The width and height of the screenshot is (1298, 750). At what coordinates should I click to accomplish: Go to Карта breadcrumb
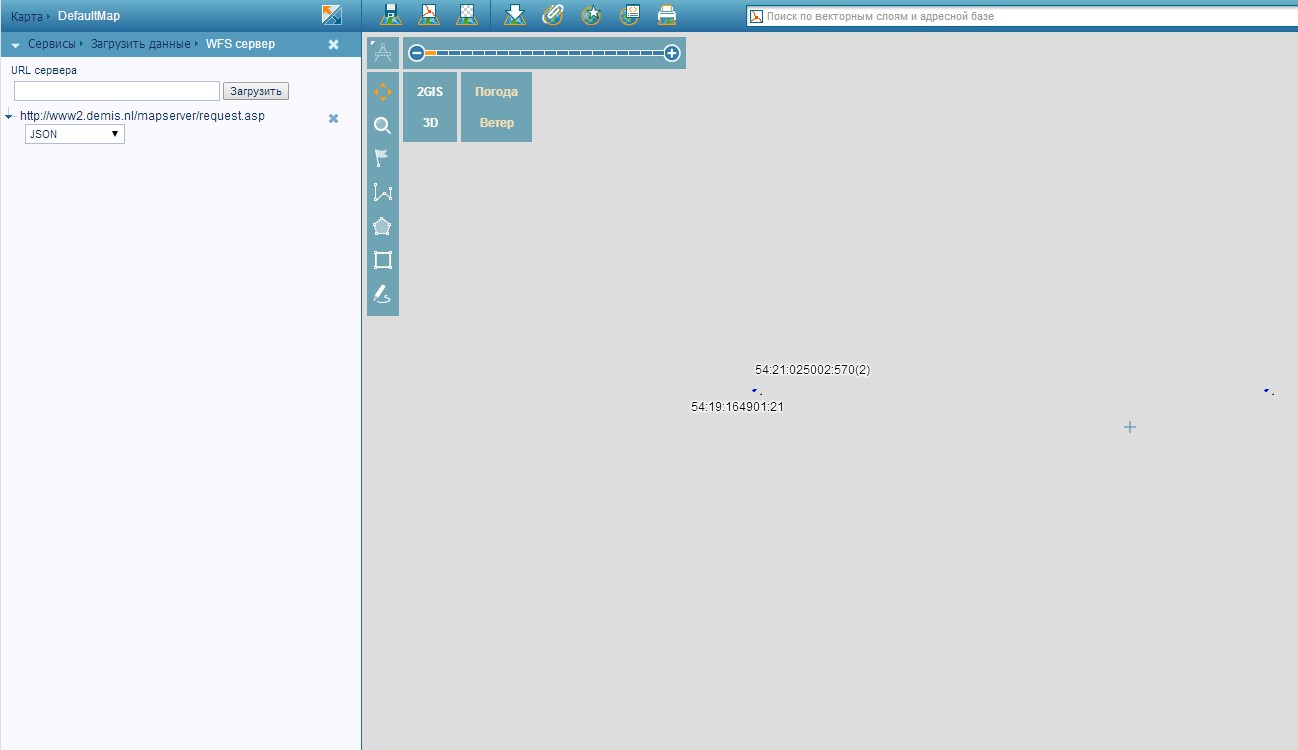coord(27,16)
